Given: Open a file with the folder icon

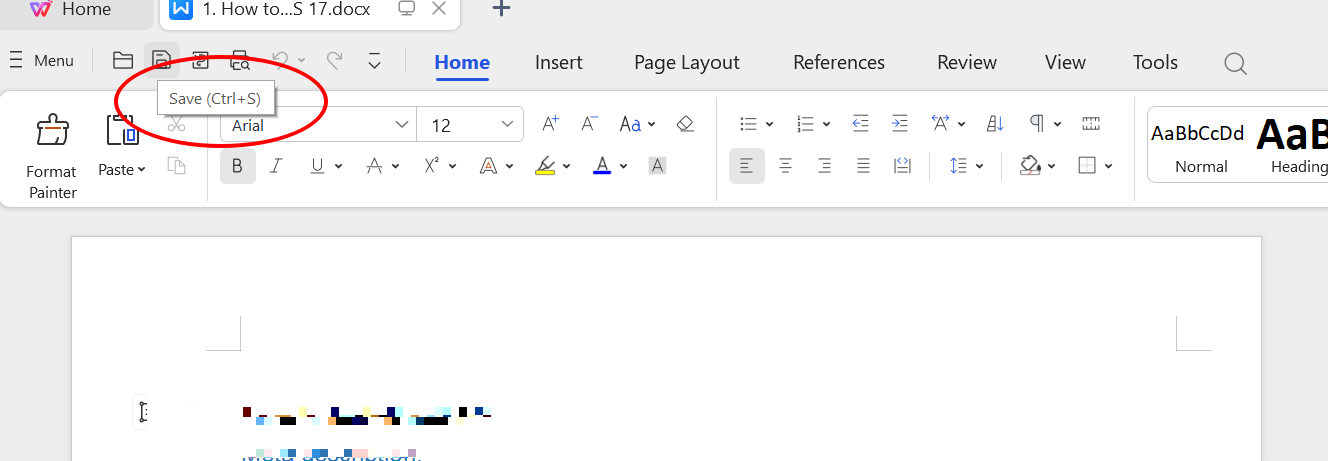Looking at the screenshot, I should (x=122, y=61).
